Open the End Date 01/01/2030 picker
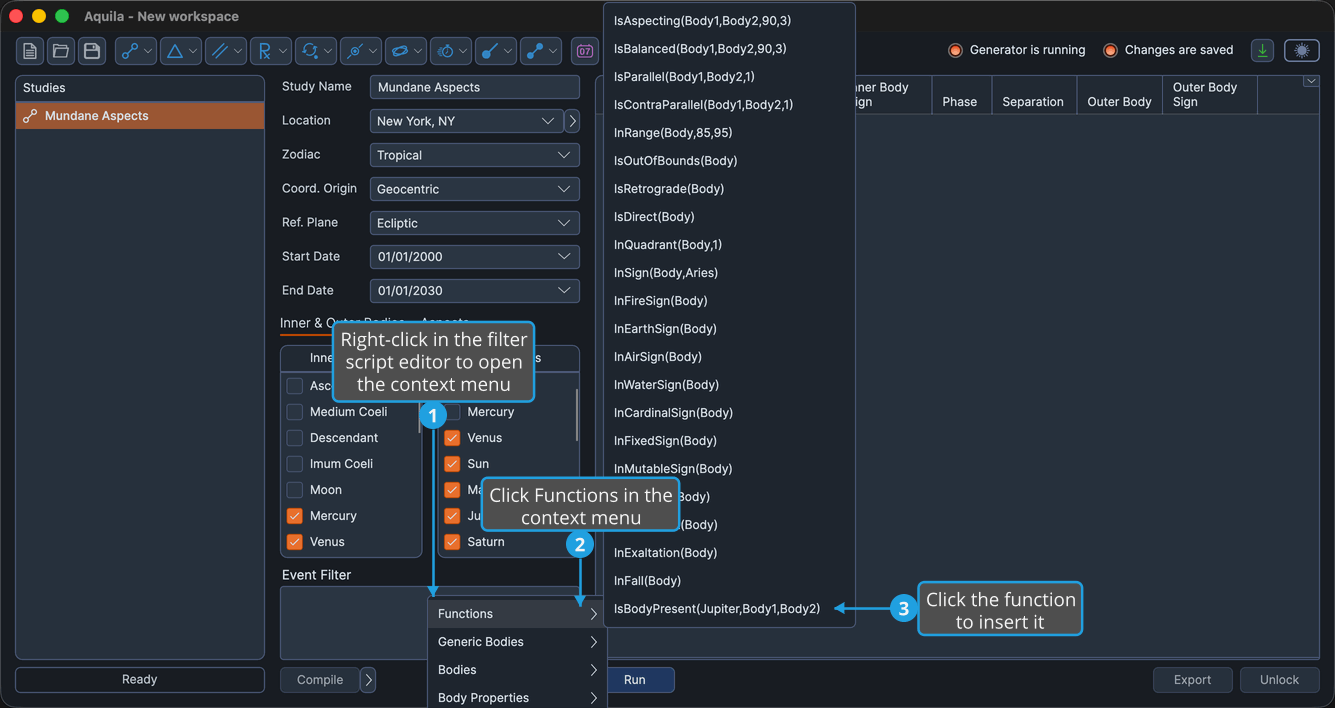Image resolution: width=1335 pixels, height=708 pixels. click(475, 291)
